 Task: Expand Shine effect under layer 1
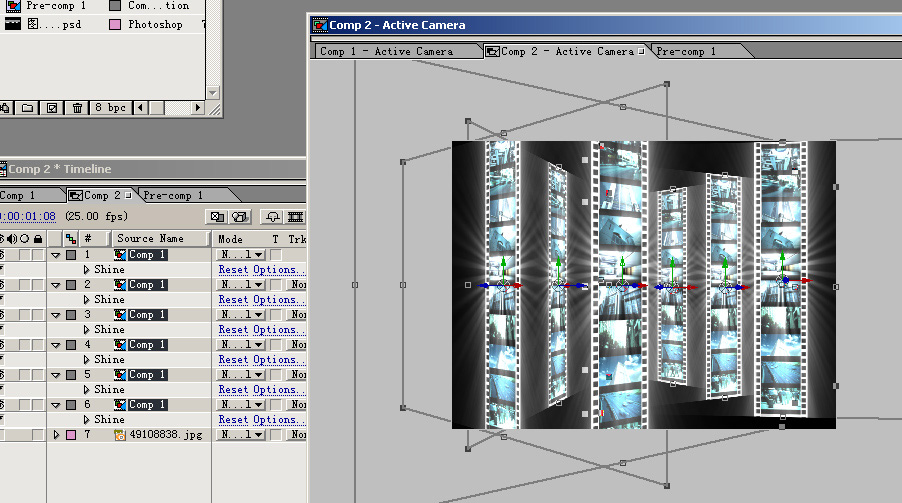click(x=86, y=269)
